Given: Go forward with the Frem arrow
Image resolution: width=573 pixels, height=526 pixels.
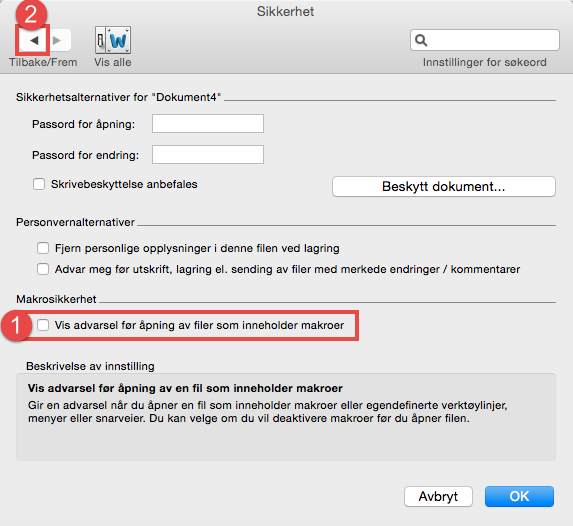Looking at the screenshot, I should (57, 40).
